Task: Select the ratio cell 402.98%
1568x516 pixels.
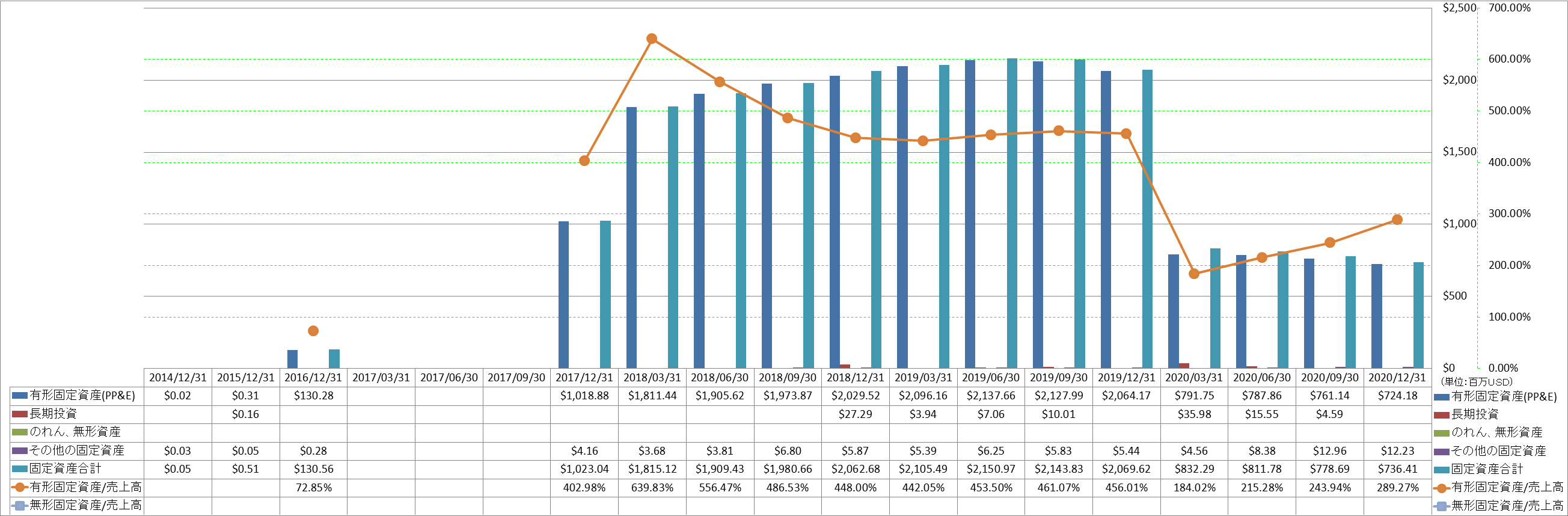Action: [584, 488]
